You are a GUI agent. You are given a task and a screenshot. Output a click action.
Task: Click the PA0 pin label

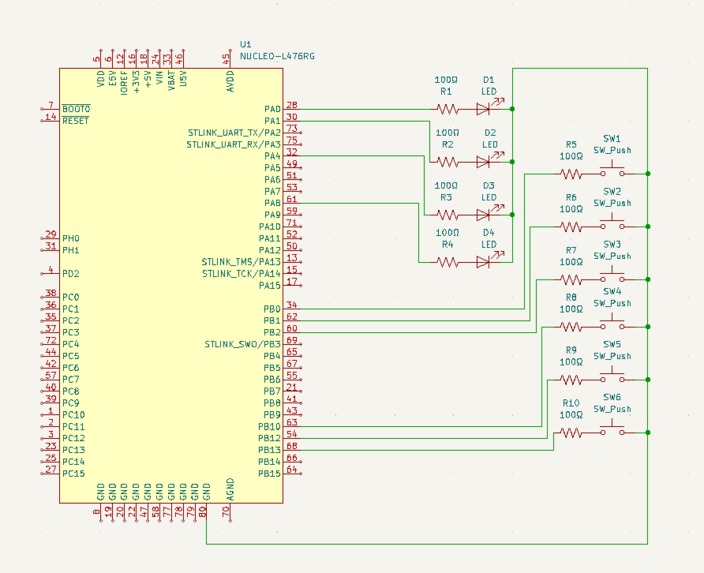pos(273,109)
